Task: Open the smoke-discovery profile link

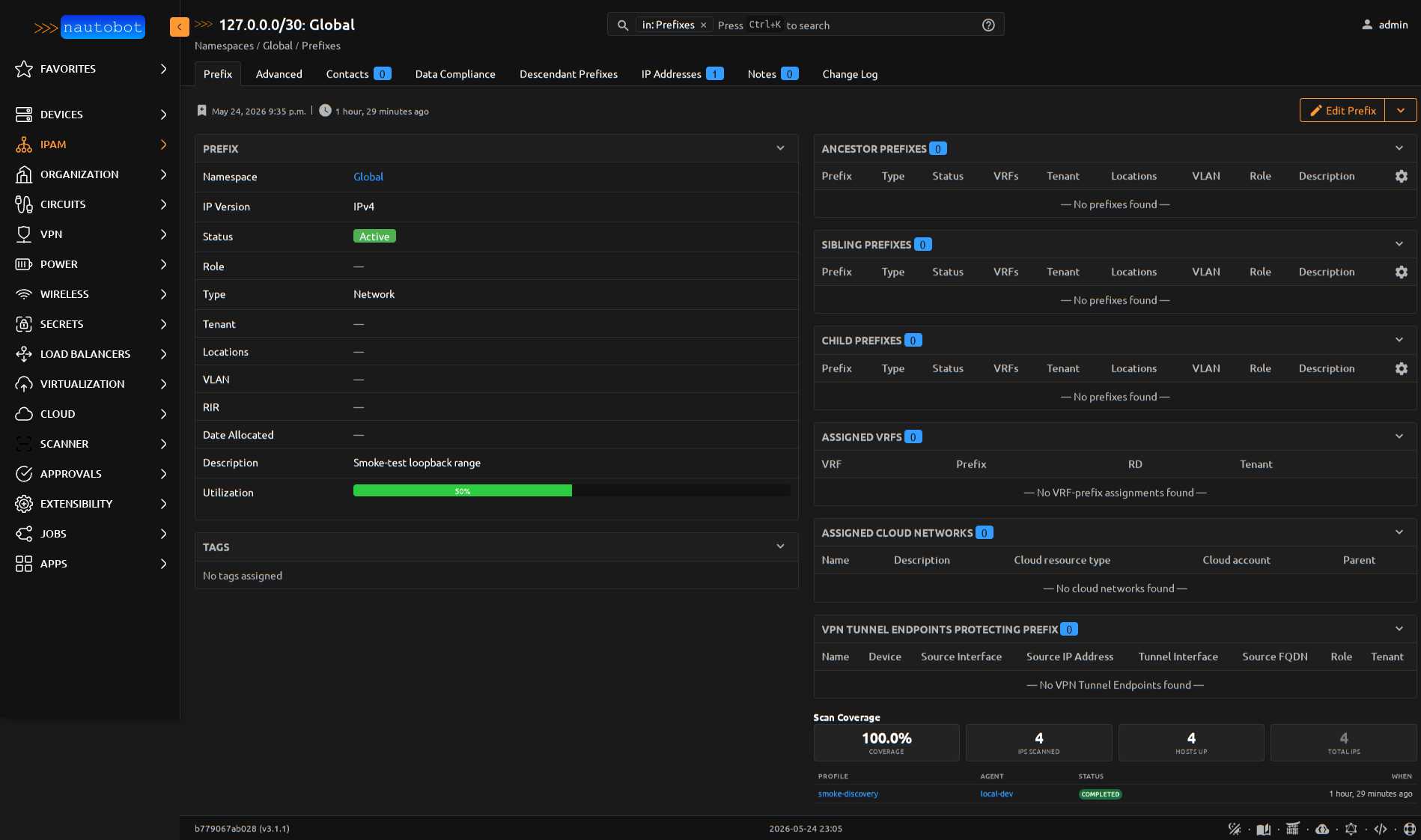Action: point(848,794)
